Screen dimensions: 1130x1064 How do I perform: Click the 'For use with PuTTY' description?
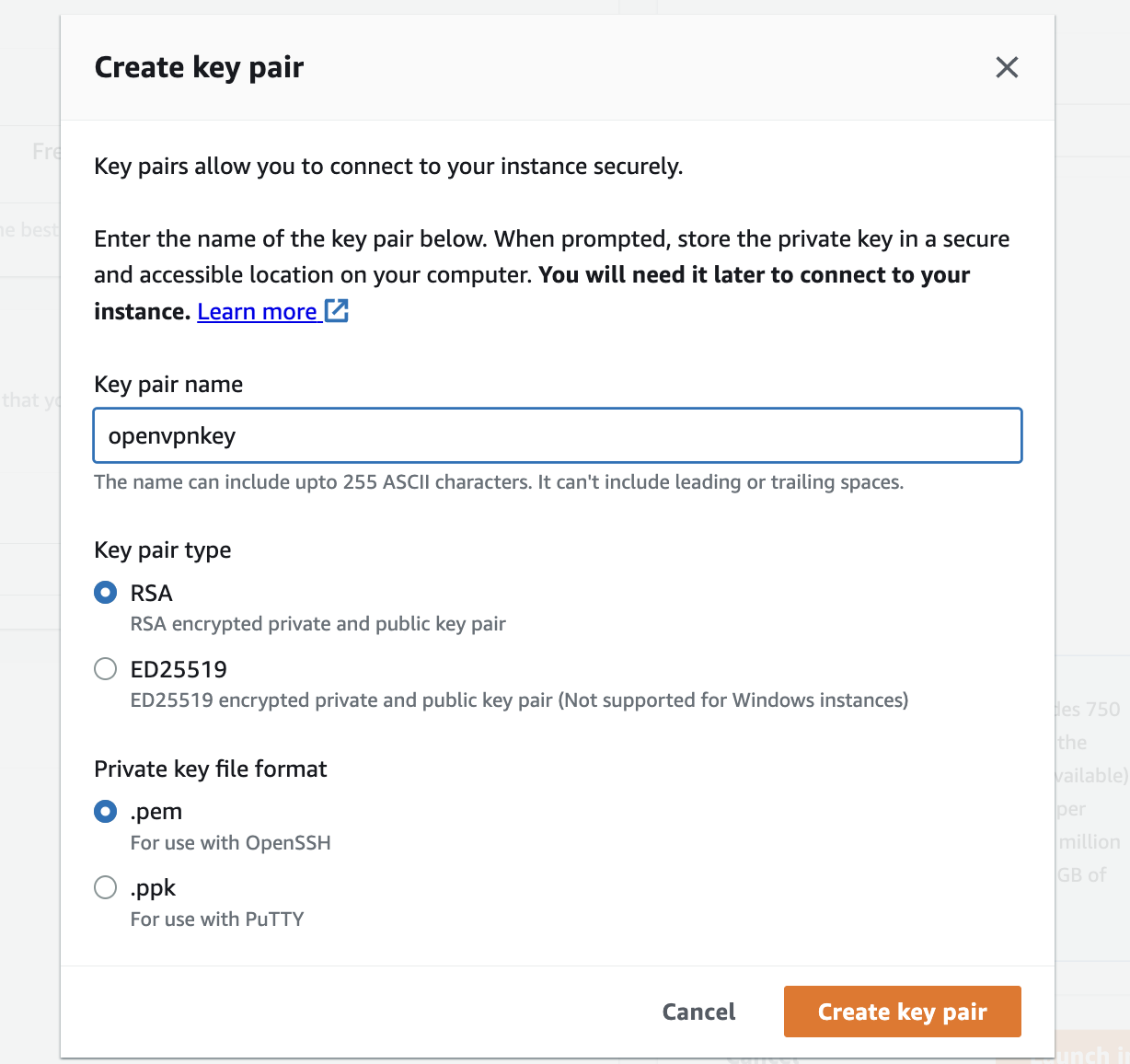217,919
